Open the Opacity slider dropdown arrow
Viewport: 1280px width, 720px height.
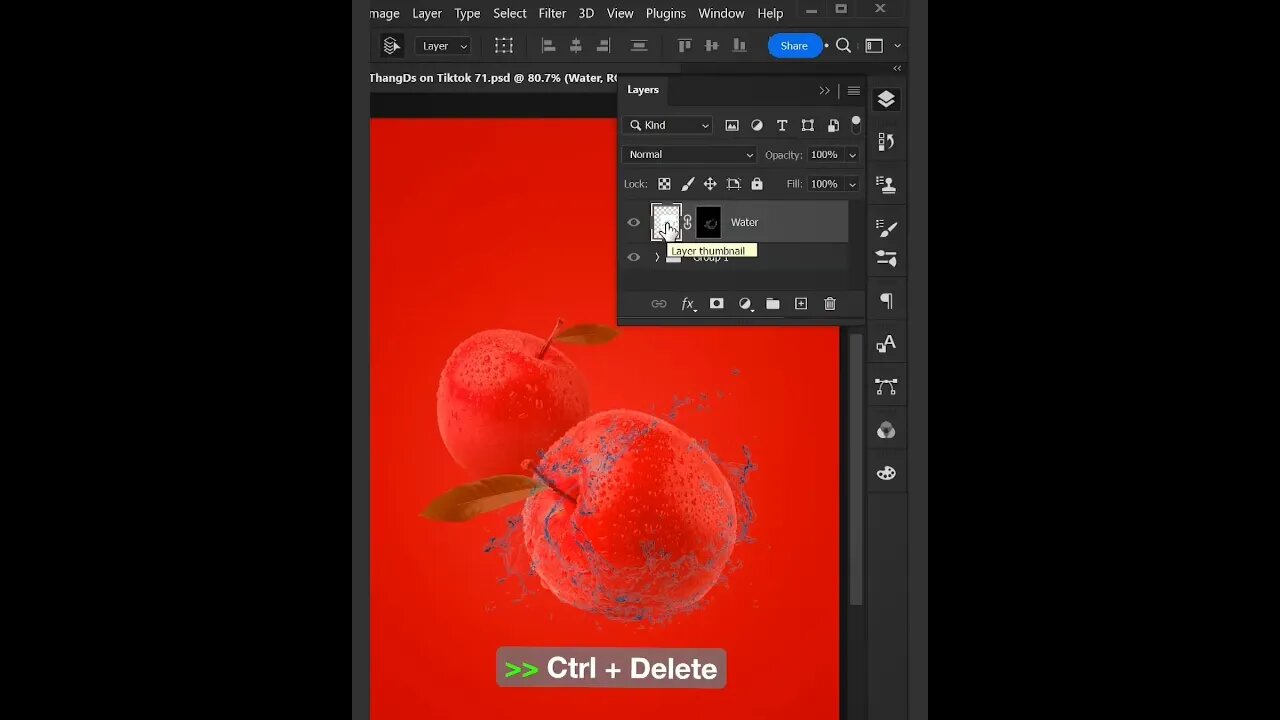[852, 155]
